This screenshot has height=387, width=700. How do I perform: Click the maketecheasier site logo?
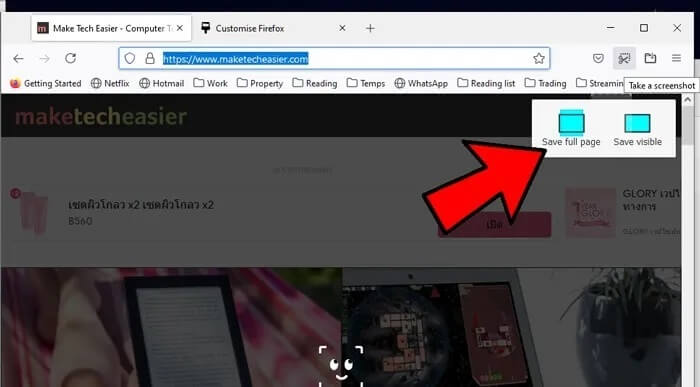101,117
